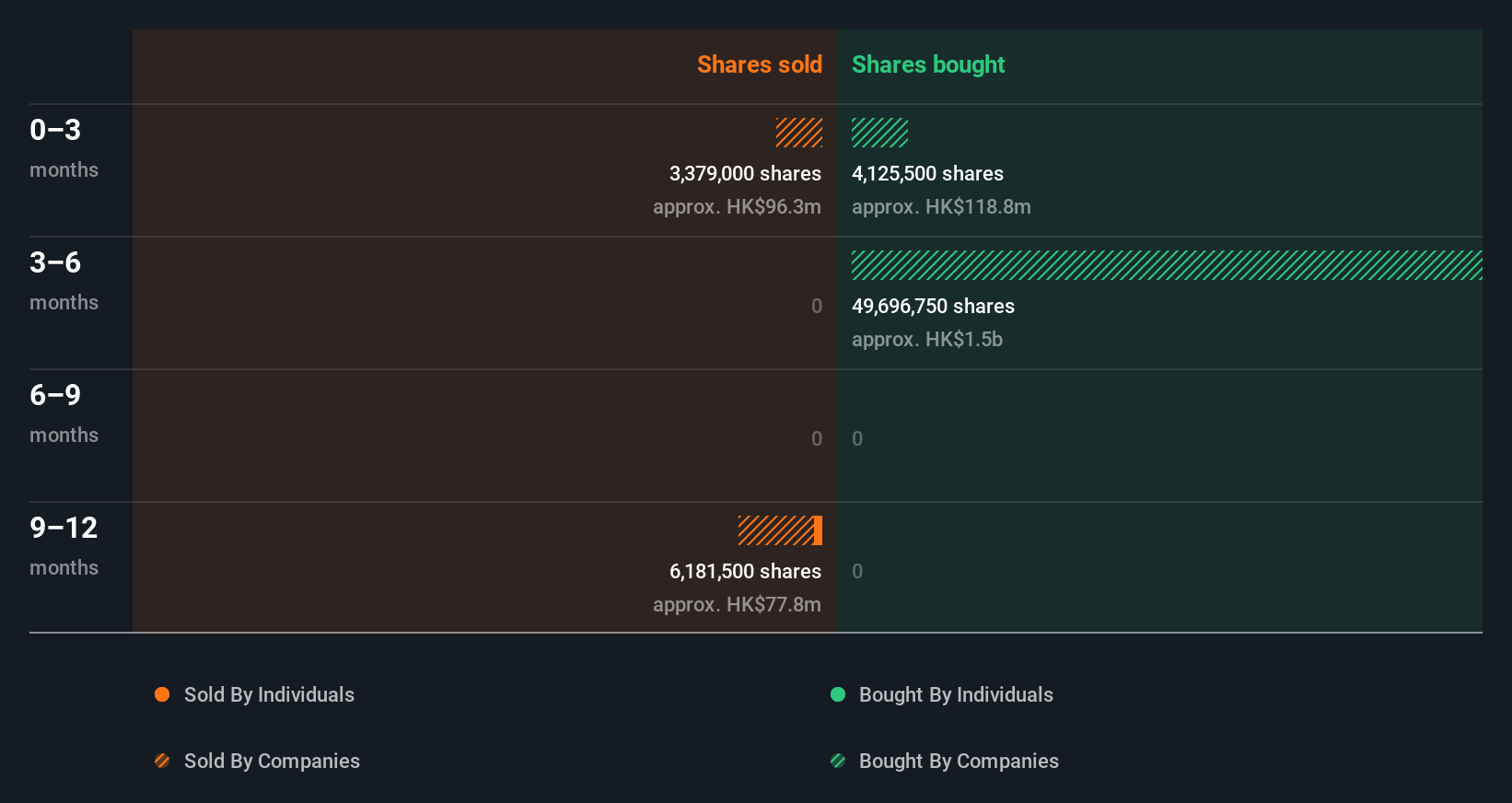Click the 9–12 months row label
Image resolution: width=1512 pixels, height=803 pixels.
point(64,545)
